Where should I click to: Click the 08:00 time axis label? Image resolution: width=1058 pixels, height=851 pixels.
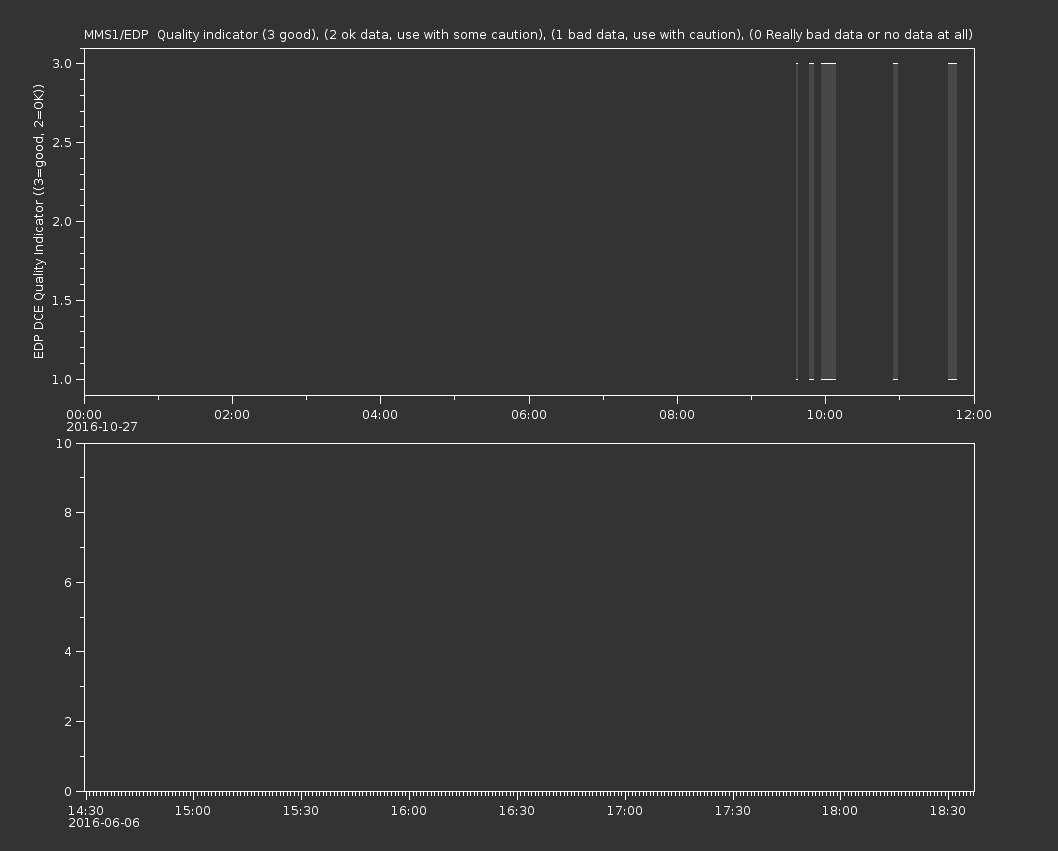[677, 414]
